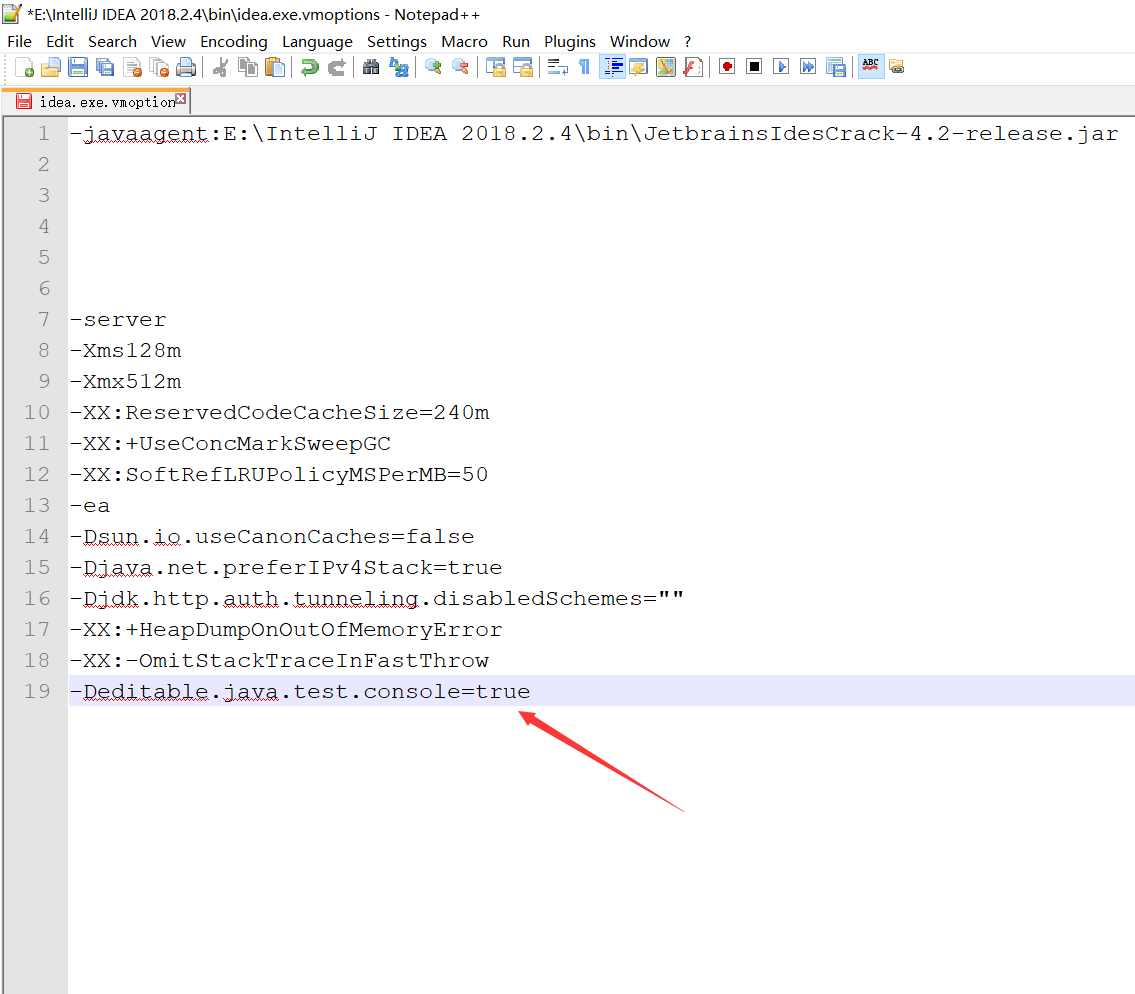Click the Close document toolbar icon
This screenshot has width=1135, height=994.
click(x=132, y=67)
